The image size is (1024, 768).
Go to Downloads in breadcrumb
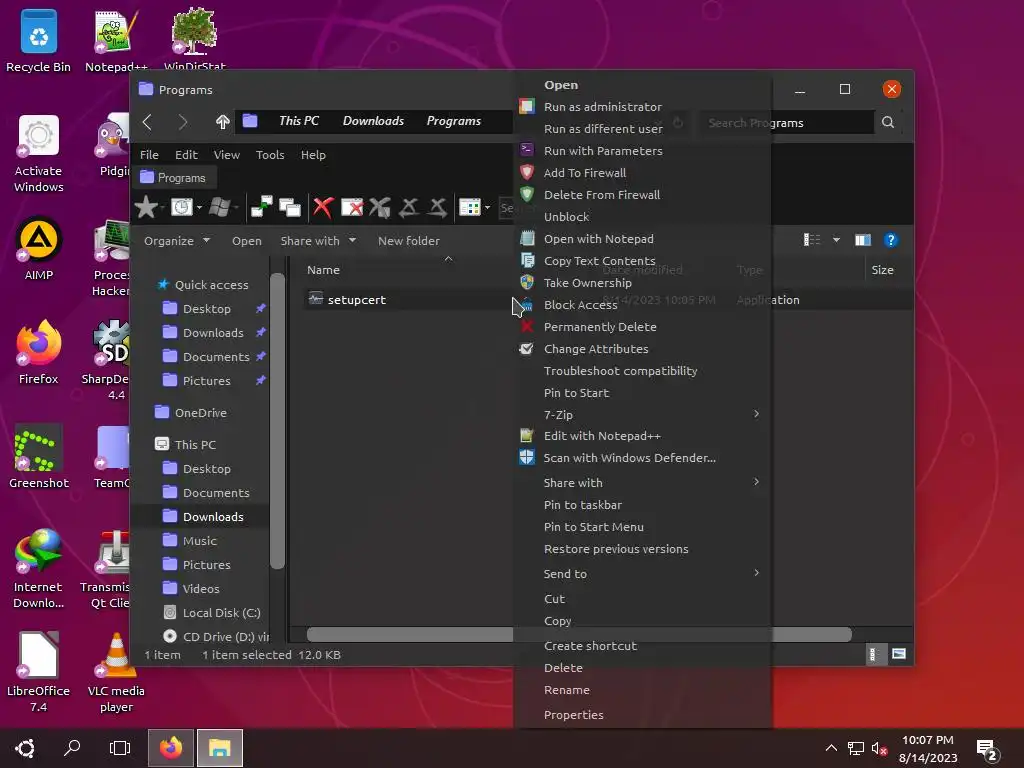374,121
